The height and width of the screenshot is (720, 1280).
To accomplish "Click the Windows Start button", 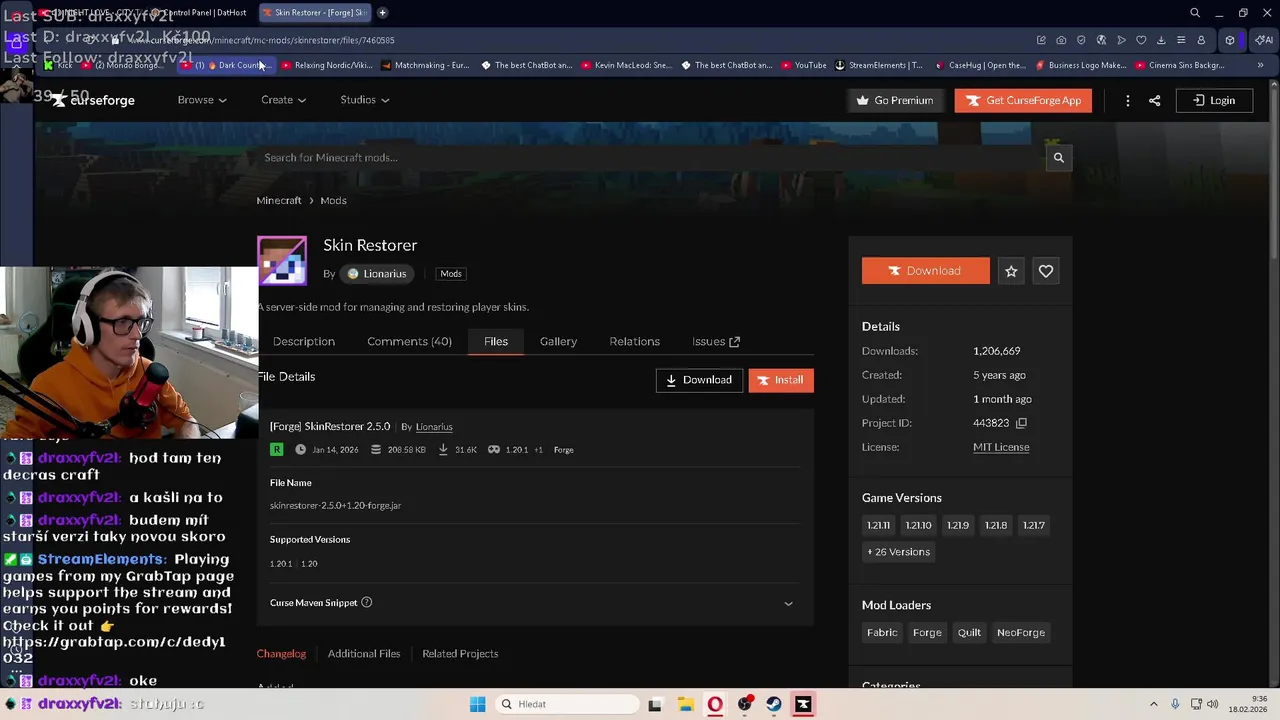I will point(477,704).
